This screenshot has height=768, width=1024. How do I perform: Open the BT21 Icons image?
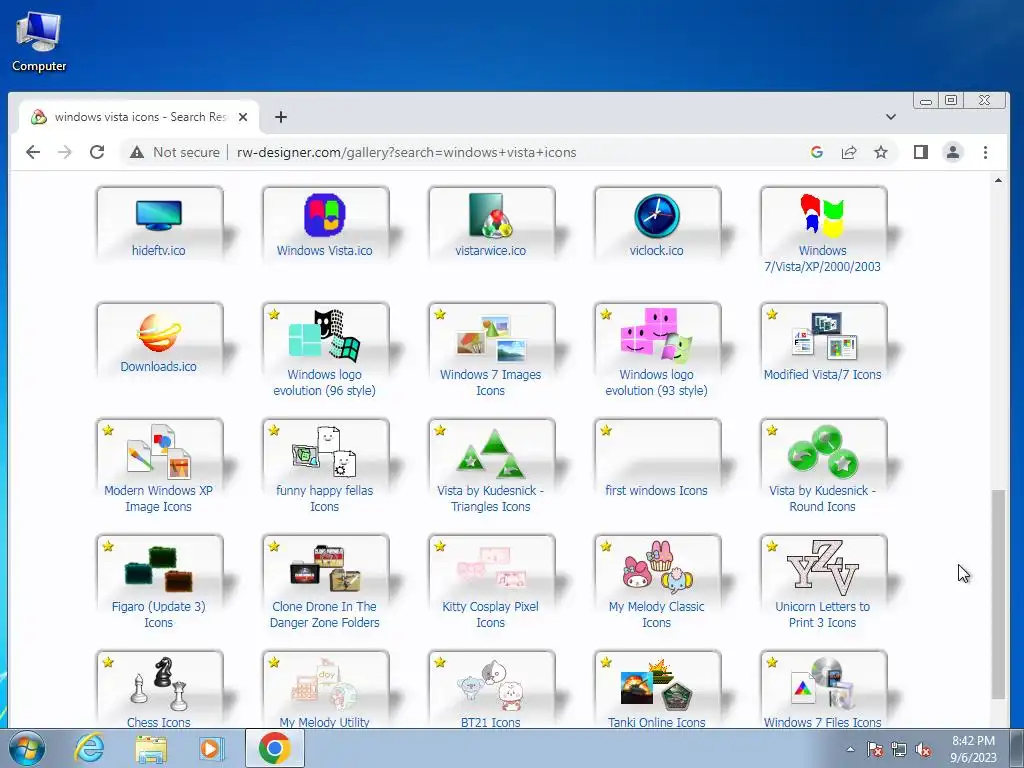(x=490, y=685)
